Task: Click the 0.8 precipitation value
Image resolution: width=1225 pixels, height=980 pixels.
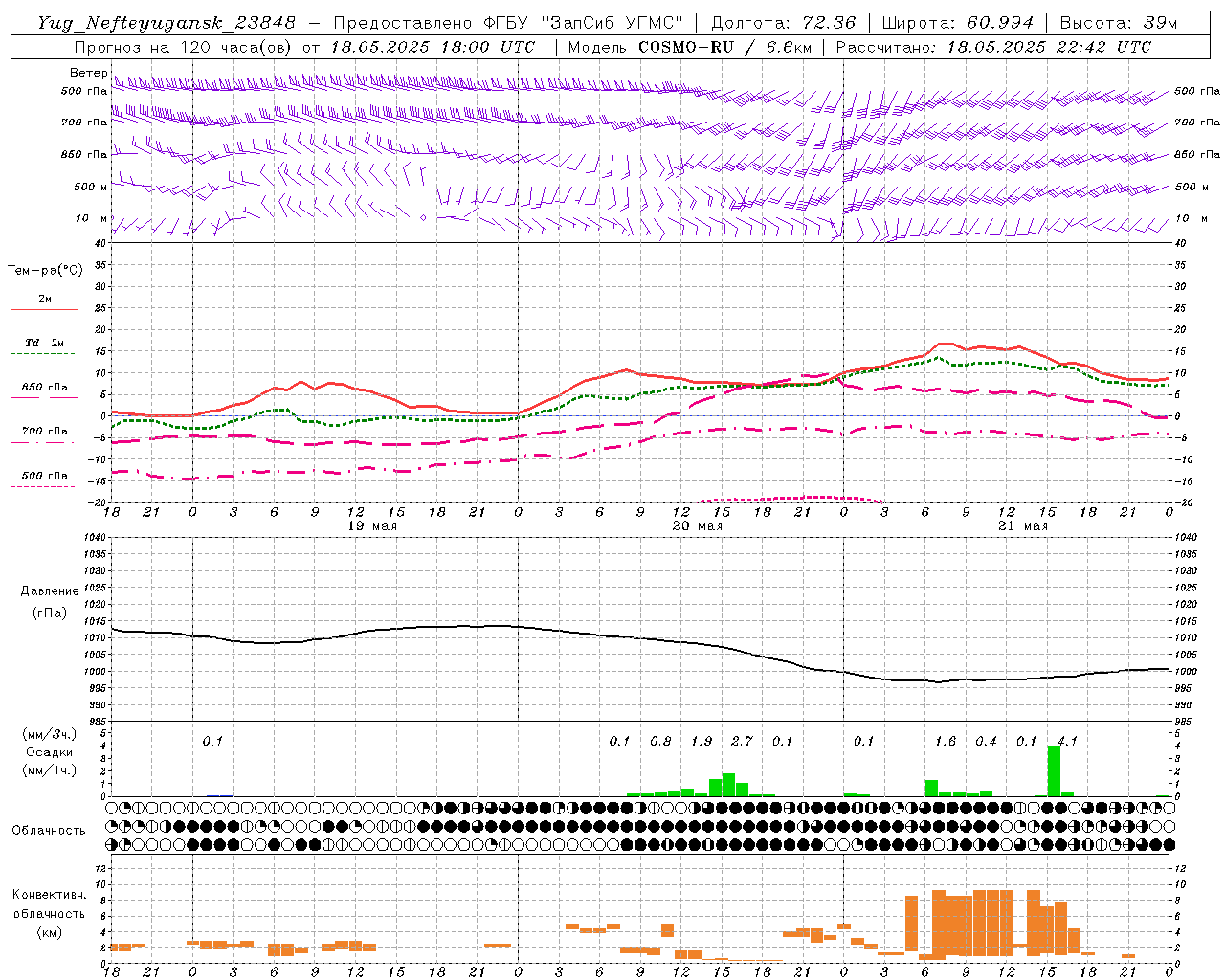Action: pyautogui.click(x=660, y=741)
